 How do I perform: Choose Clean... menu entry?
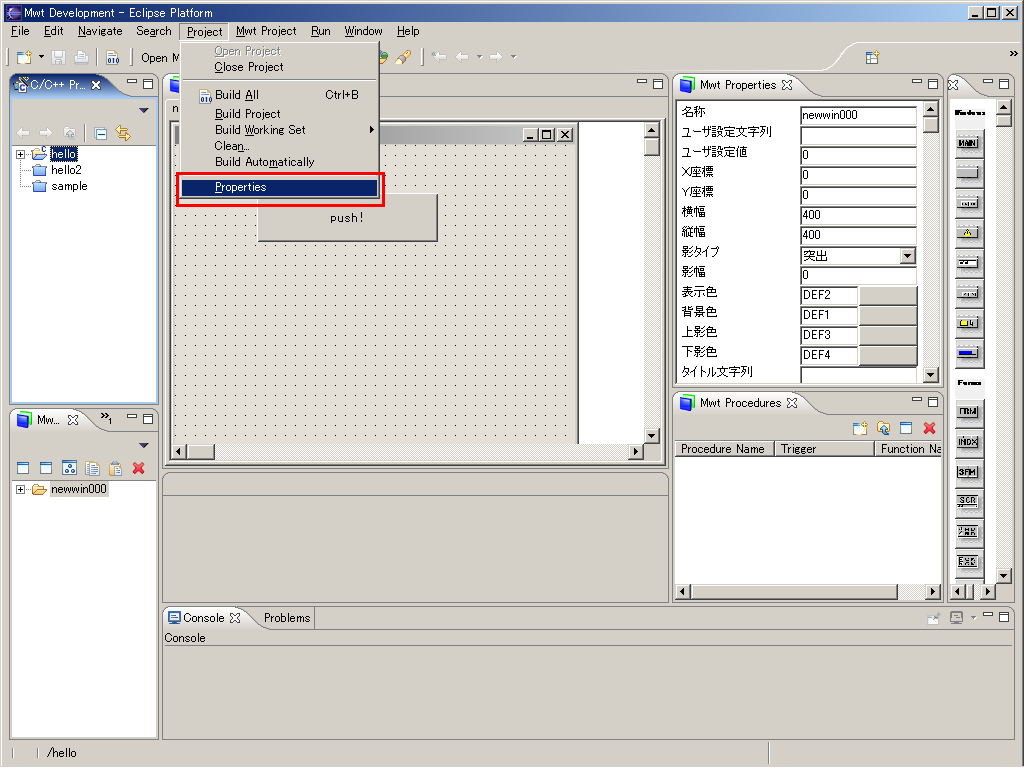(x=279, y=146)
